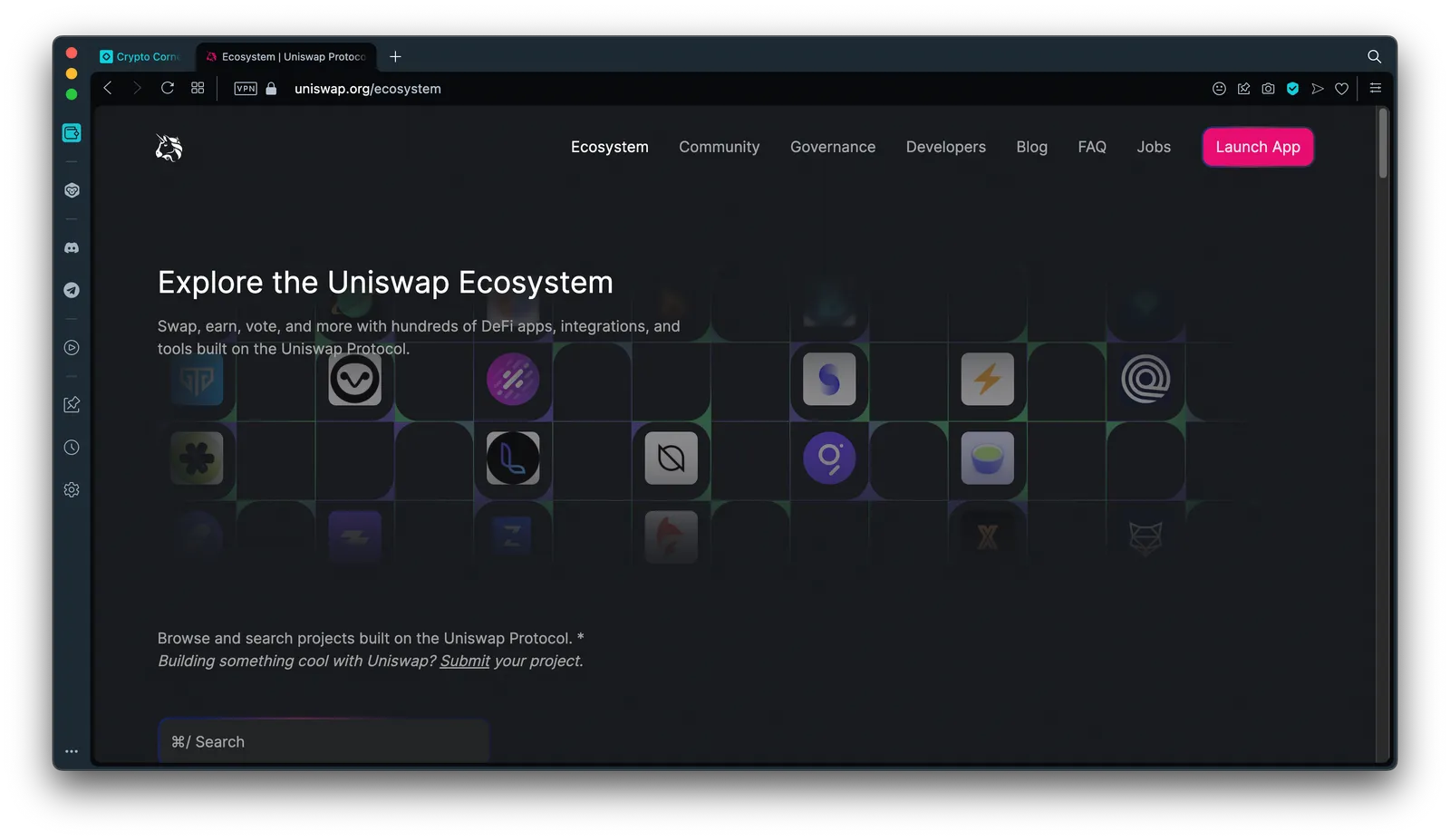Open Discord in the sidebar
Screen dimensions: 1450x840
coord(72,247)
